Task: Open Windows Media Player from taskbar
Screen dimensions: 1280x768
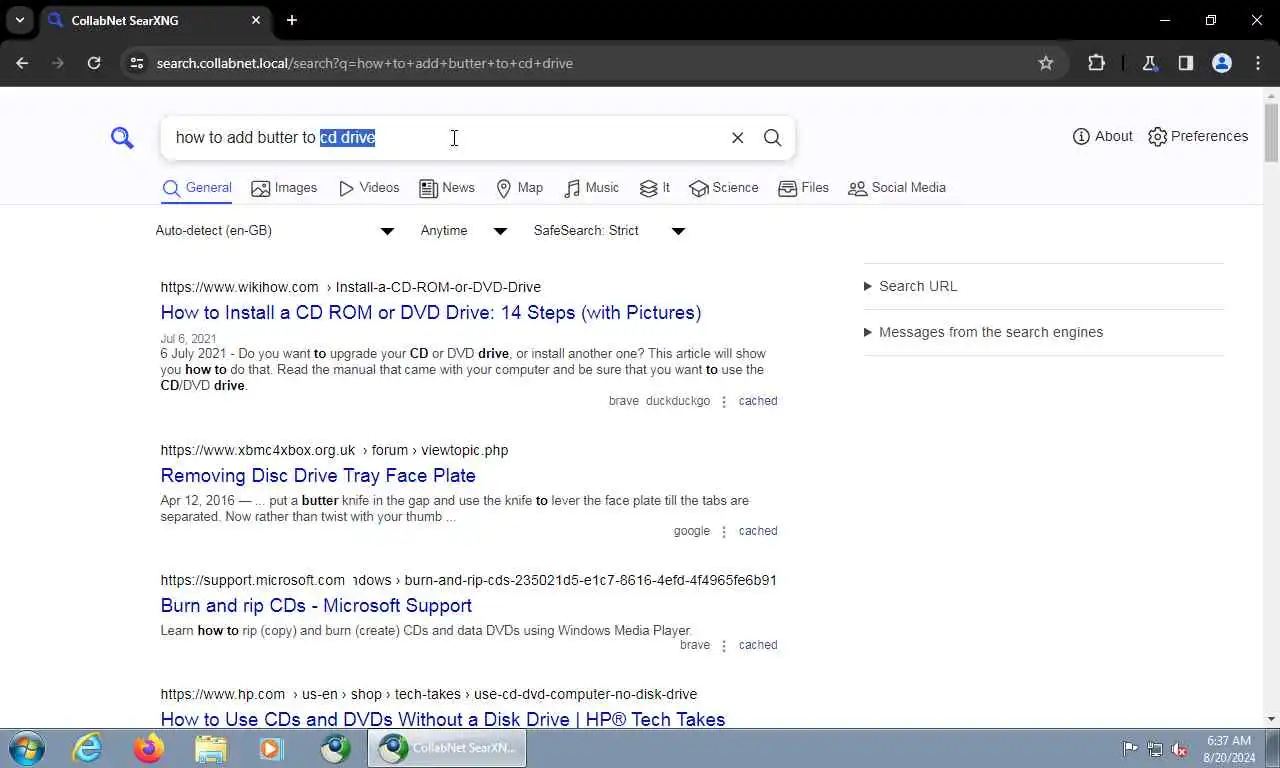Action: tap(272, 748)
